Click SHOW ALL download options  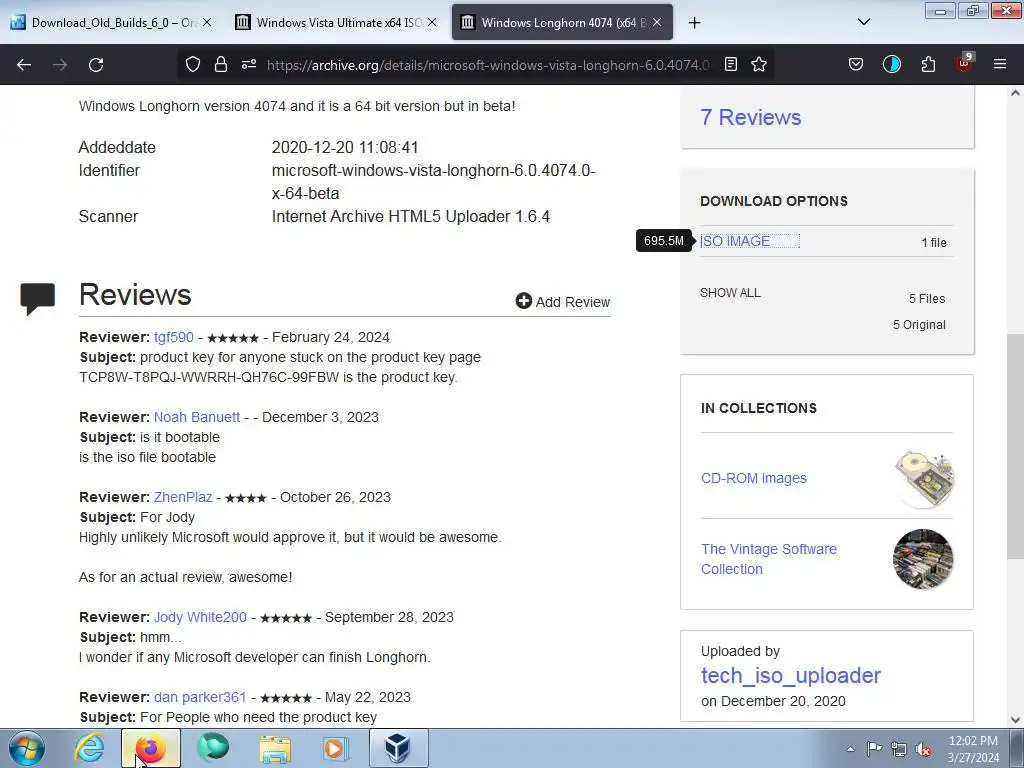730,293
